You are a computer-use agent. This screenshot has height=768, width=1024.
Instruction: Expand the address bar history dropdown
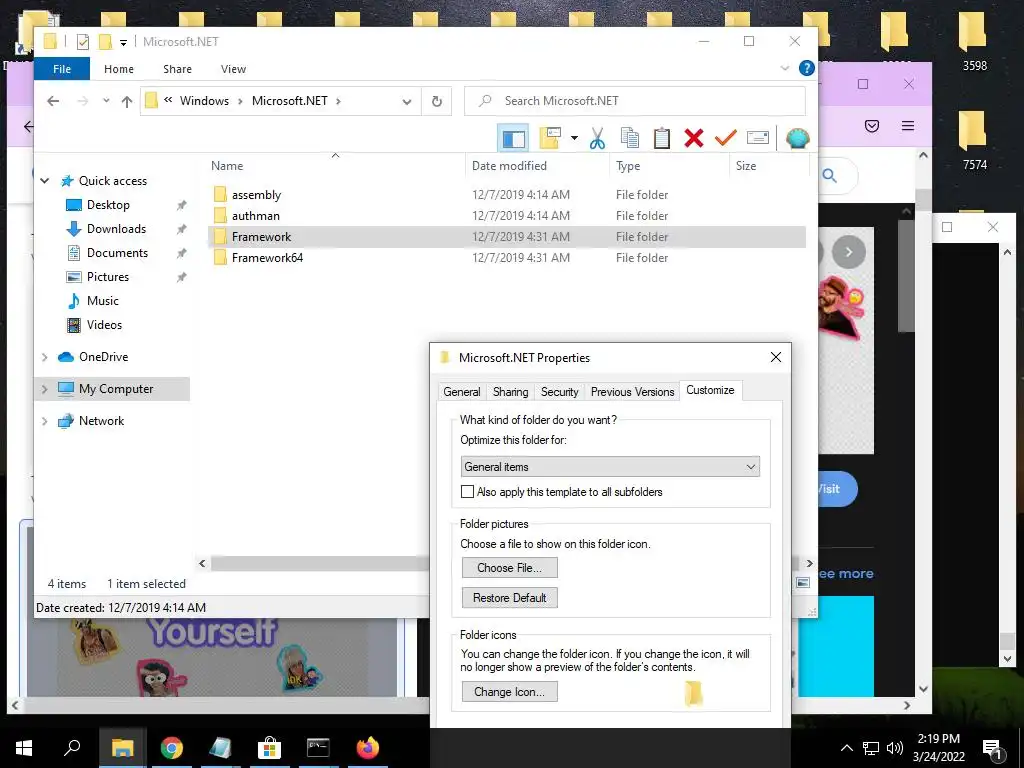tap(407, 101)
